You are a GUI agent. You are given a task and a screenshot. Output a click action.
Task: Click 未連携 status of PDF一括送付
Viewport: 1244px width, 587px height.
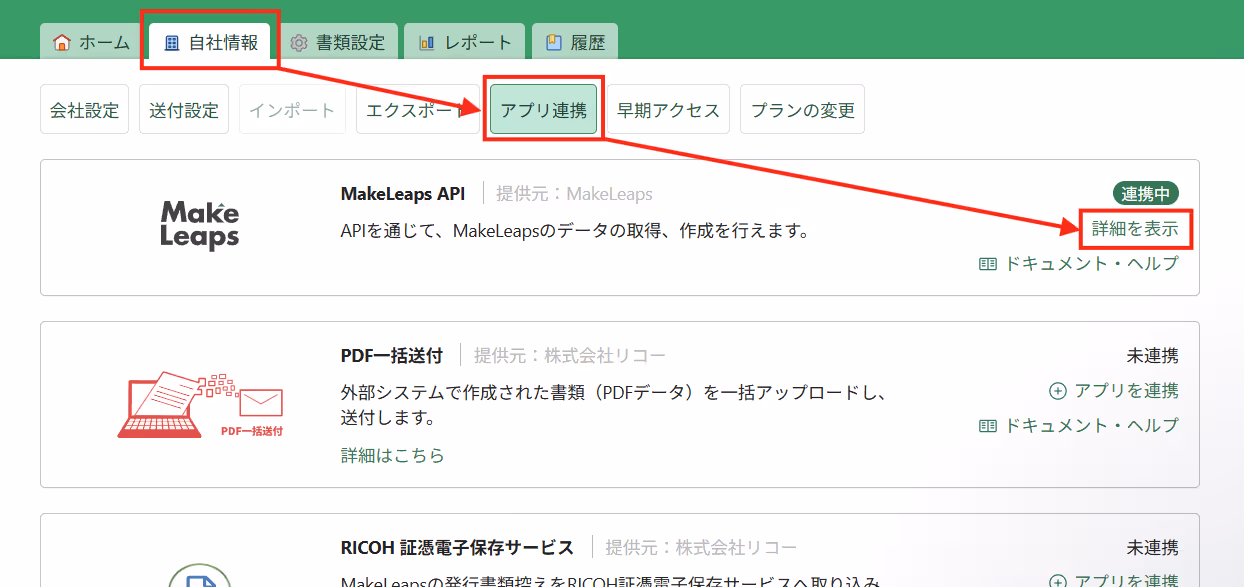click(1153, 355)
